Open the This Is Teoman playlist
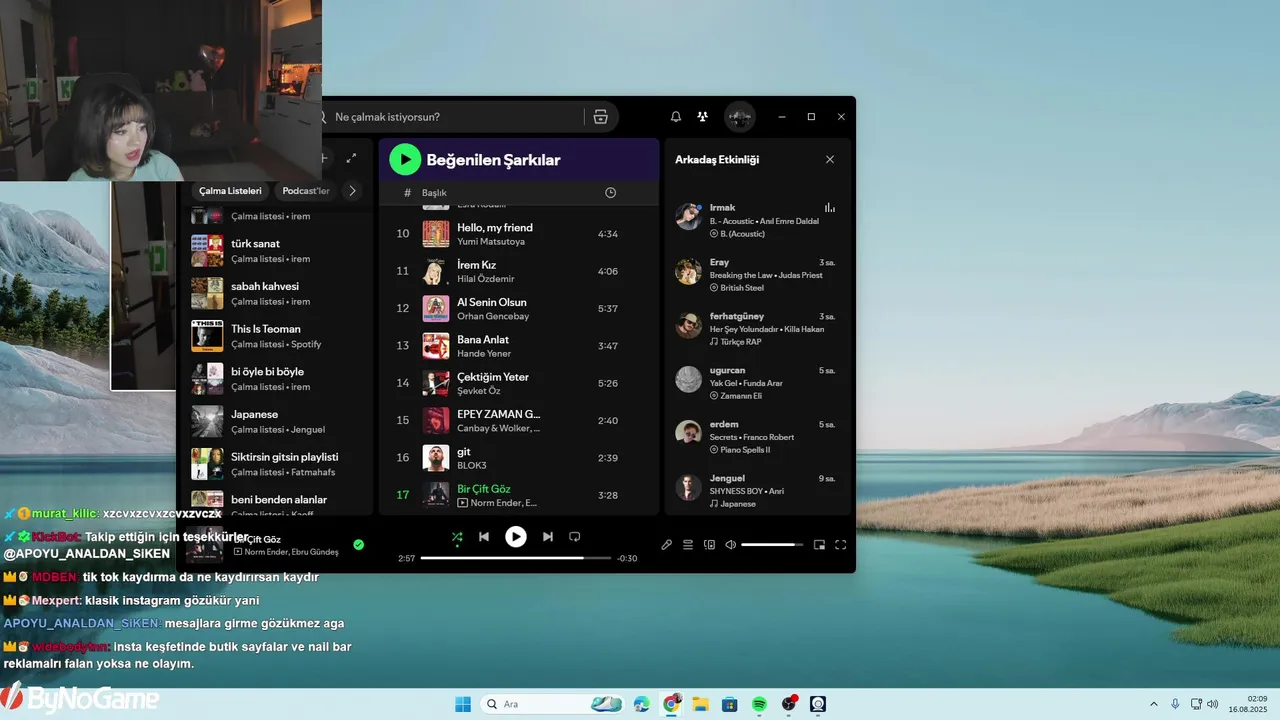The width and height of the screenshot is (1280, 720). tap(275, 336)
